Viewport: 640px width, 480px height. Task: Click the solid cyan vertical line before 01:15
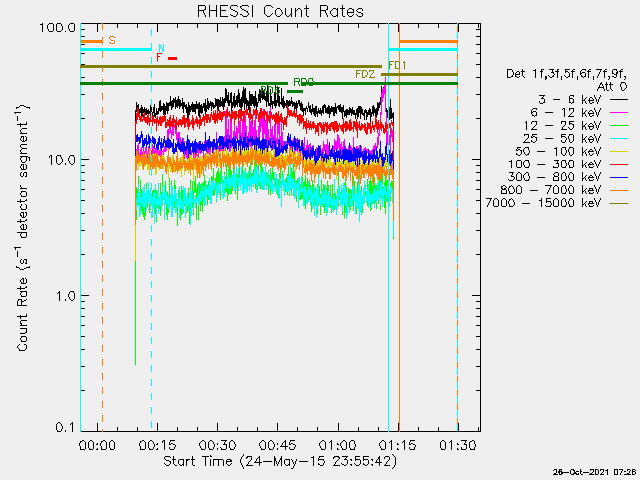388,227
